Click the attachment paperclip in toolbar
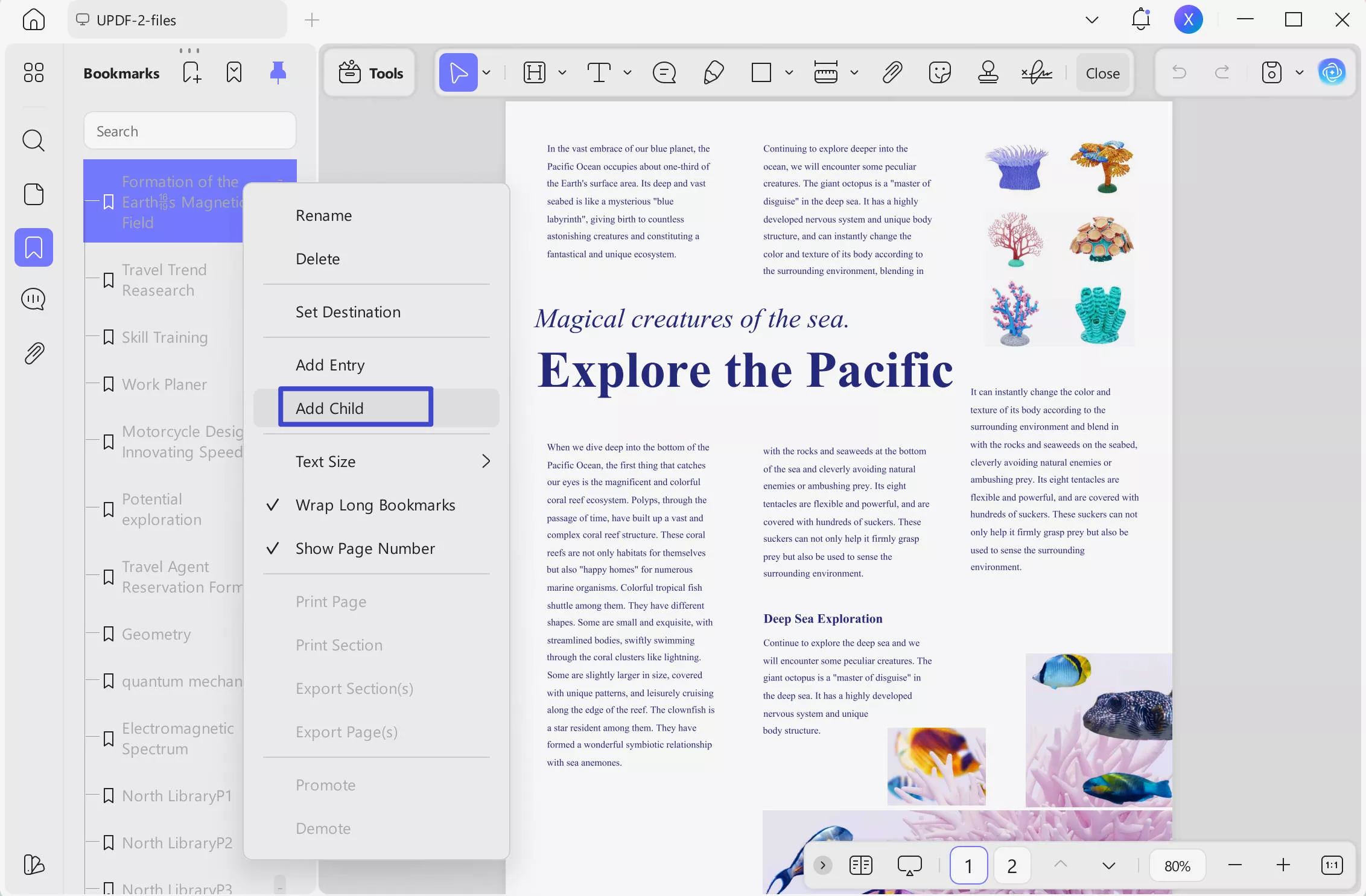1366x896 pixels. pos(892,73)
